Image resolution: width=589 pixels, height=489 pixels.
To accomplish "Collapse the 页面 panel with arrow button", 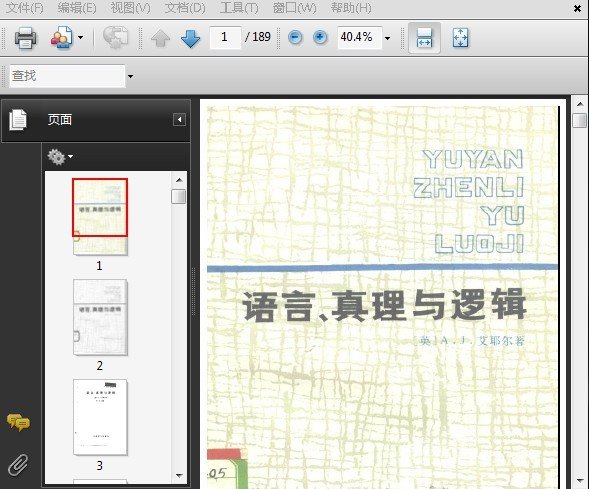I will (179, 120).
